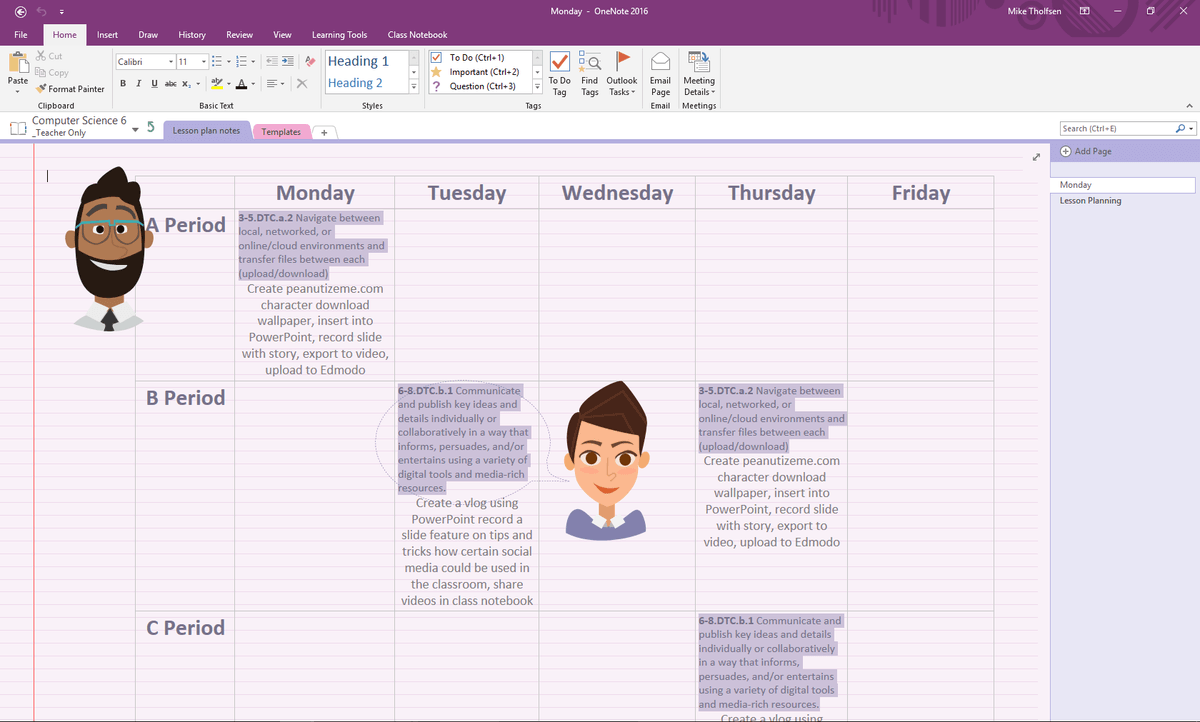Create a new section with plus tab
Screen dimensions: 1200x722
(325, 132)
